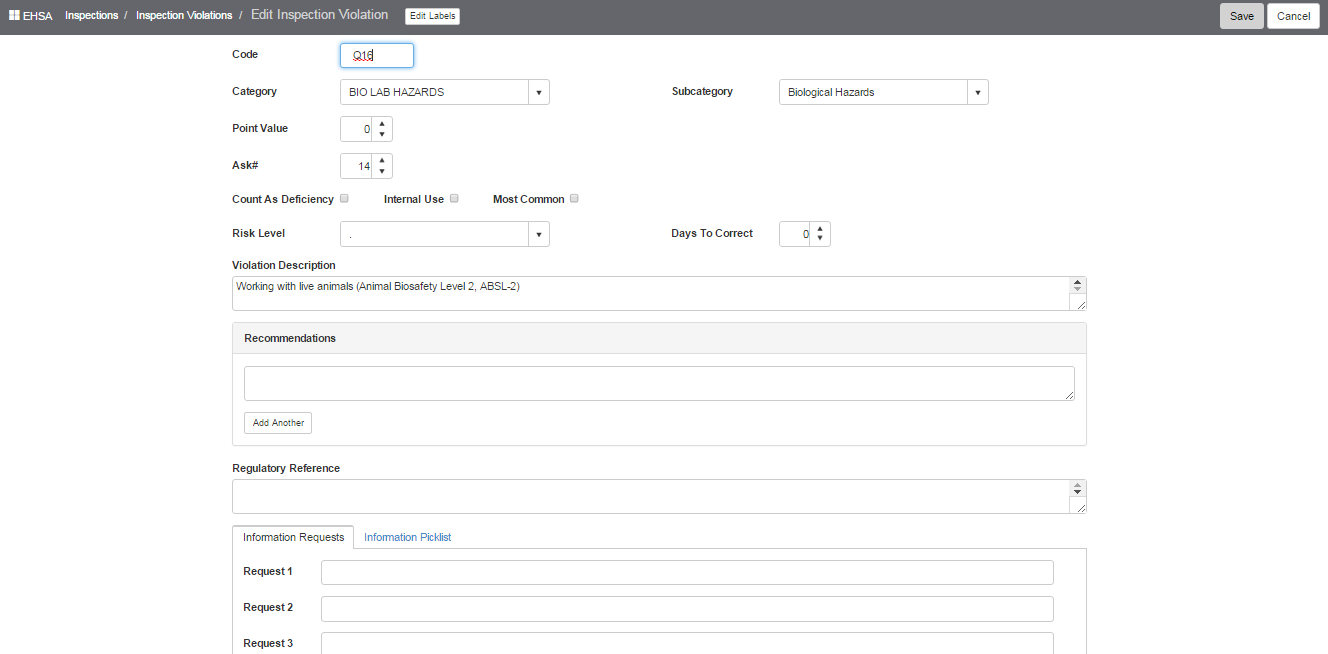Select the Information Requests tab
This screenshot has height=654, width=1328.
293,537
